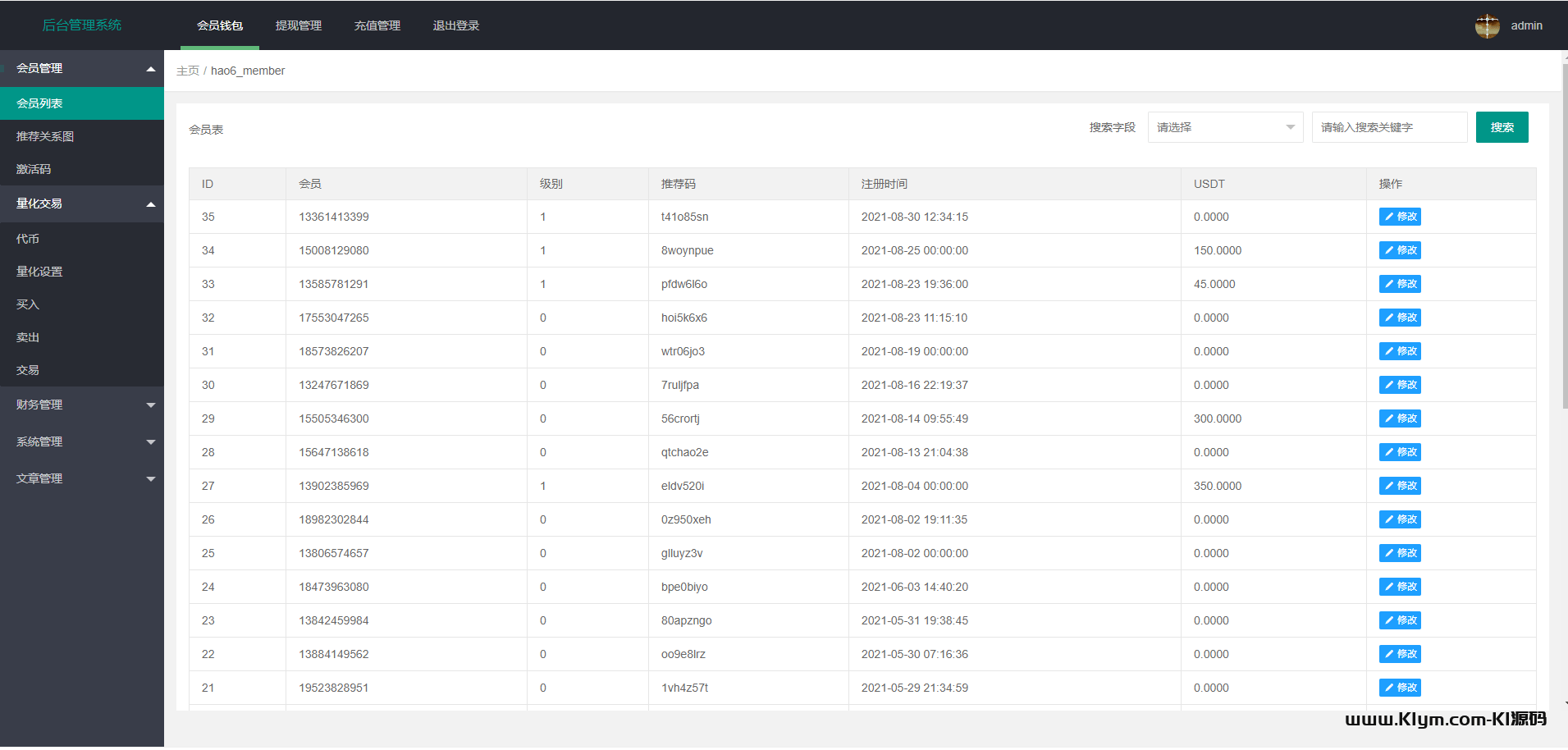
Task: Open the 充值管理 top tab
Action: [x=377, y=26]
